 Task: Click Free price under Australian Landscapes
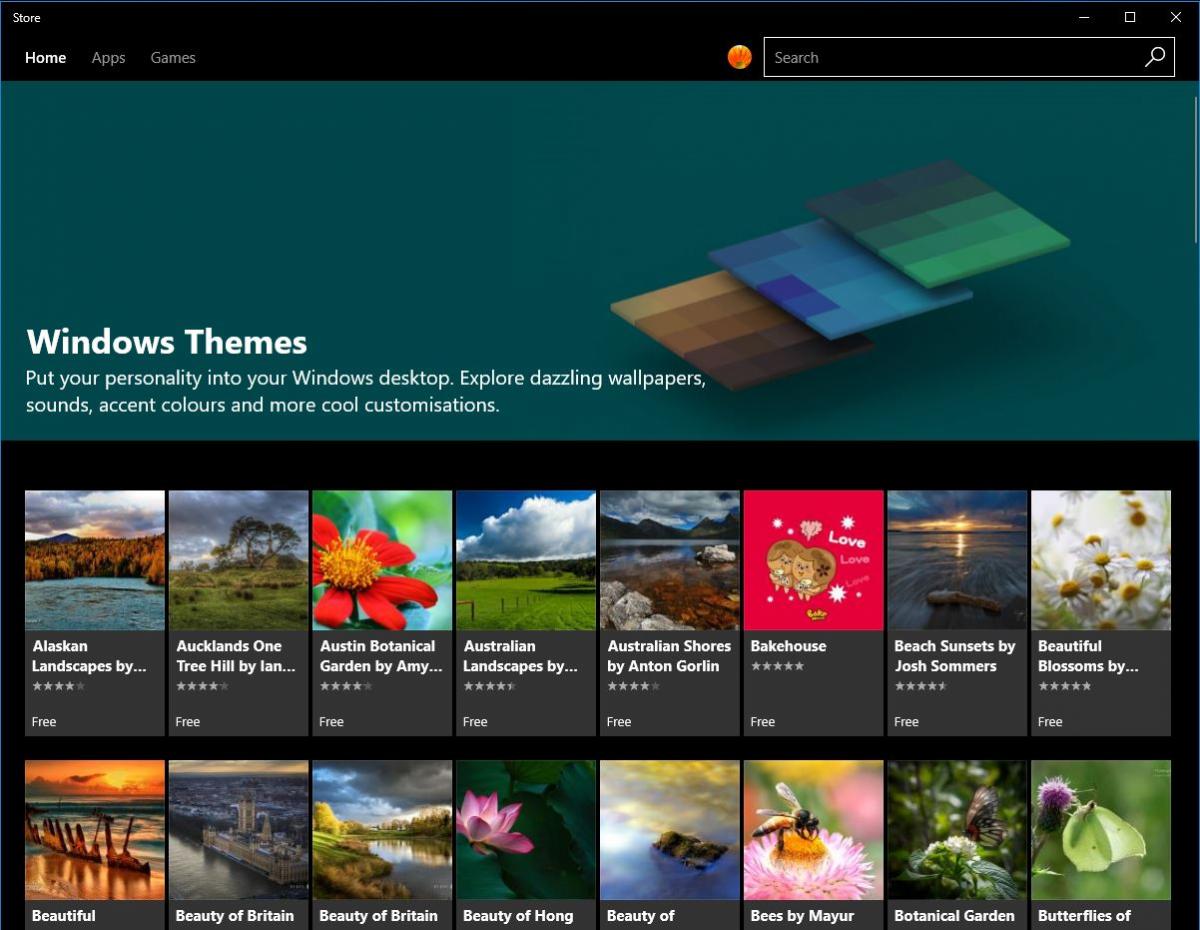click(475, 721)
